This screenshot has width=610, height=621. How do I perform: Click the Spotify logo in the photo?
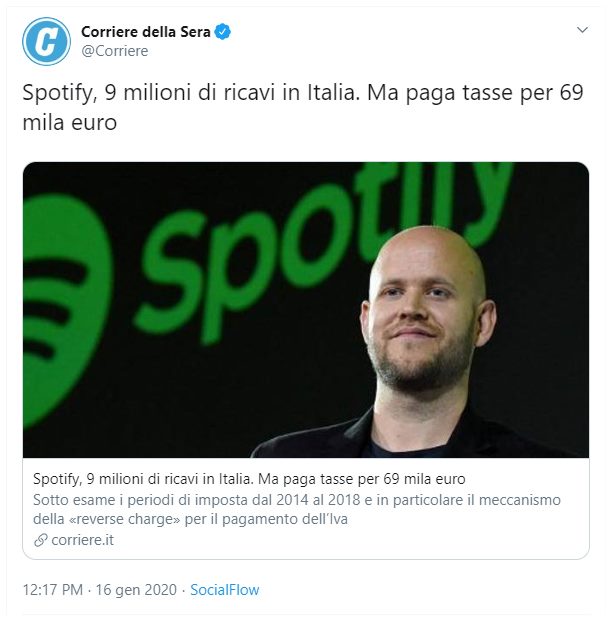pos(65,311)
